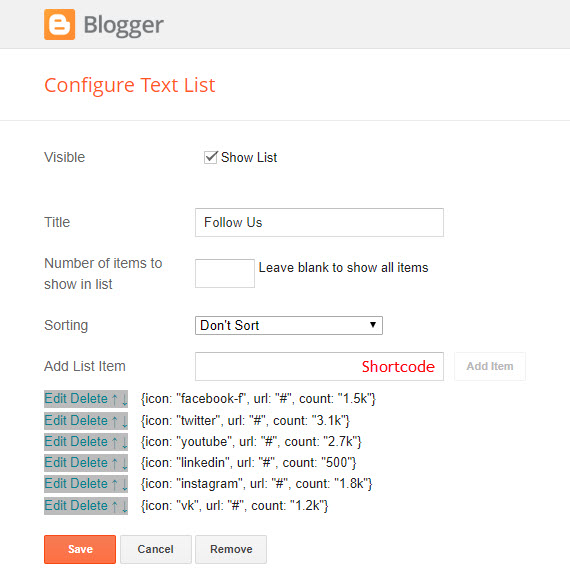570x571 pixels.
Task: Save the Text List configuration
Action: [80, 549]
